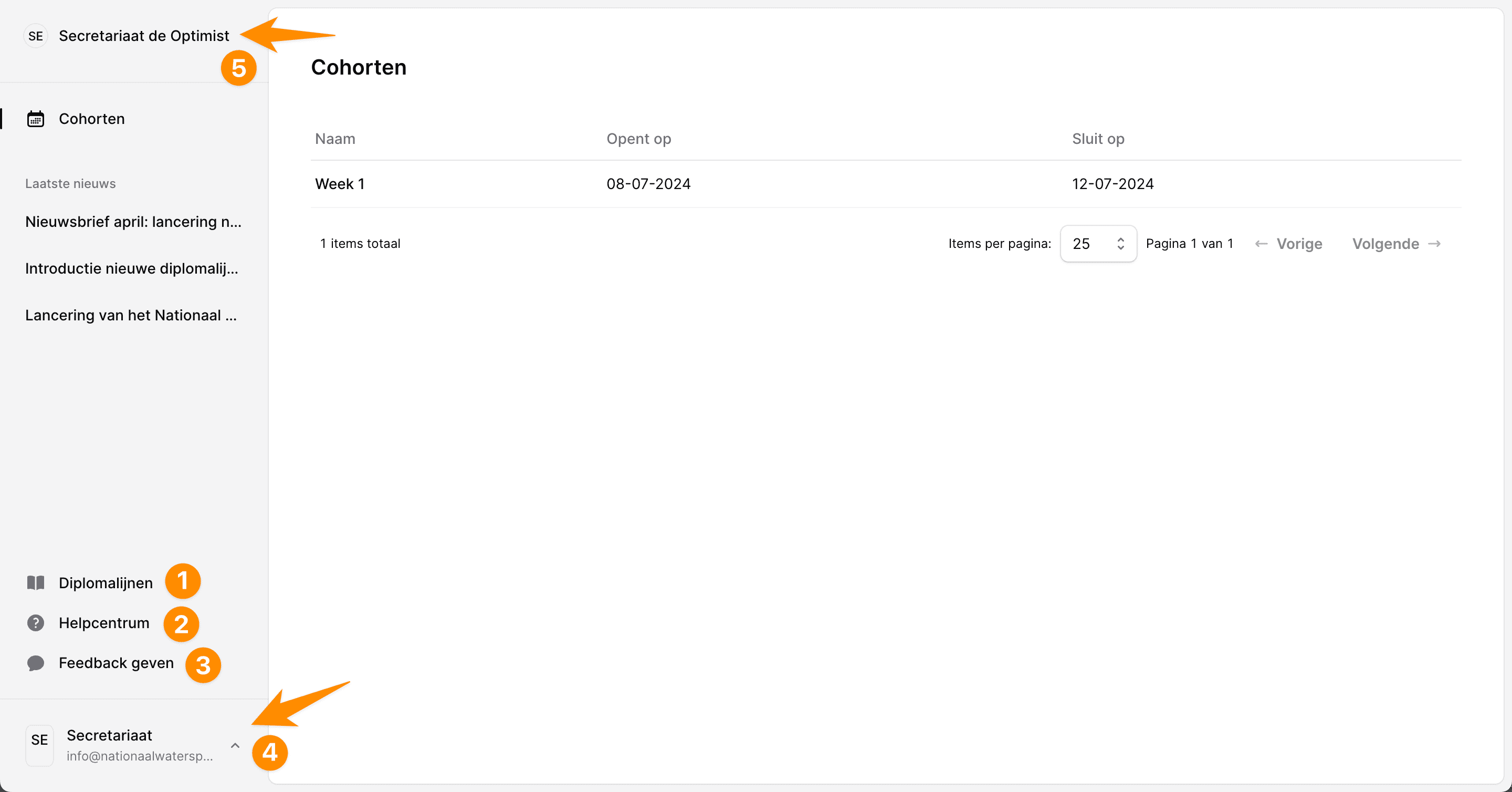Click the Feedback geven speech bubble icon

click(x=35, y=663)
